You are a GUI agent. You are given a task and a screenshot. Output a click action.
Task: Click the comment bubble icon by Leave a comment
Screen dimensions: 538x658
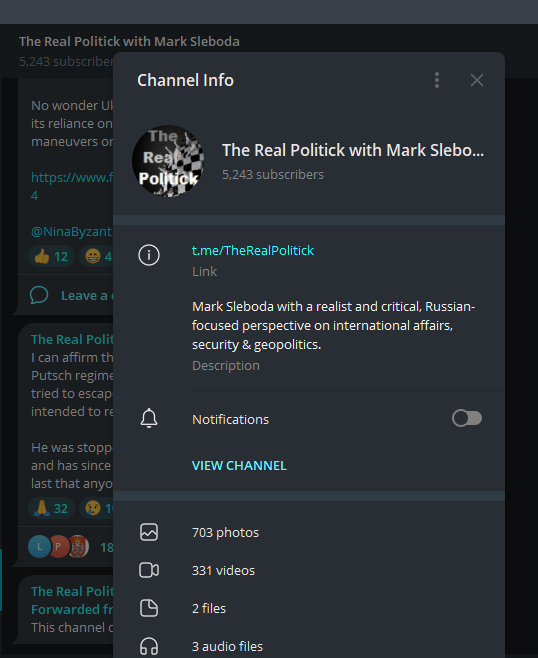coord(39,295)
